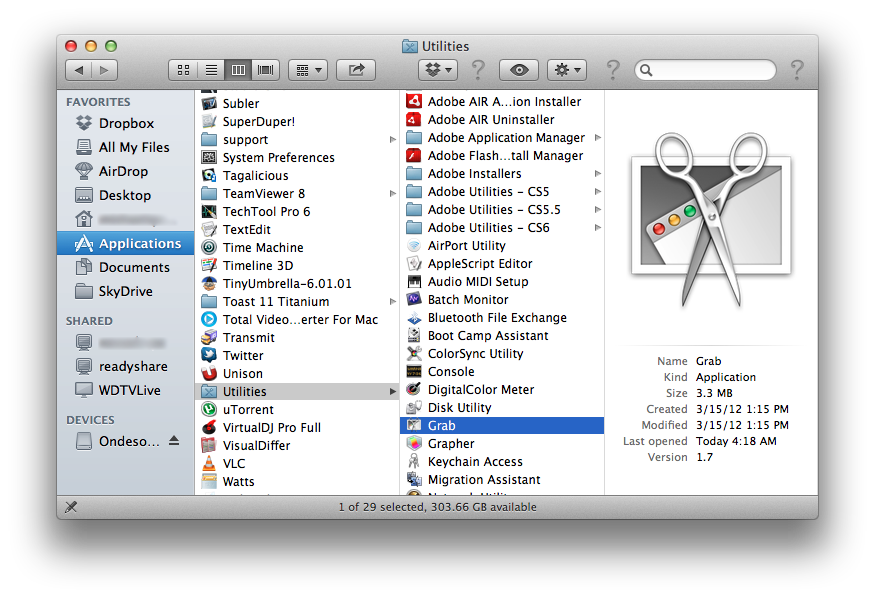Switch to Cover Flow view
The width and height of the screenshot is (875, 598).
265,70
